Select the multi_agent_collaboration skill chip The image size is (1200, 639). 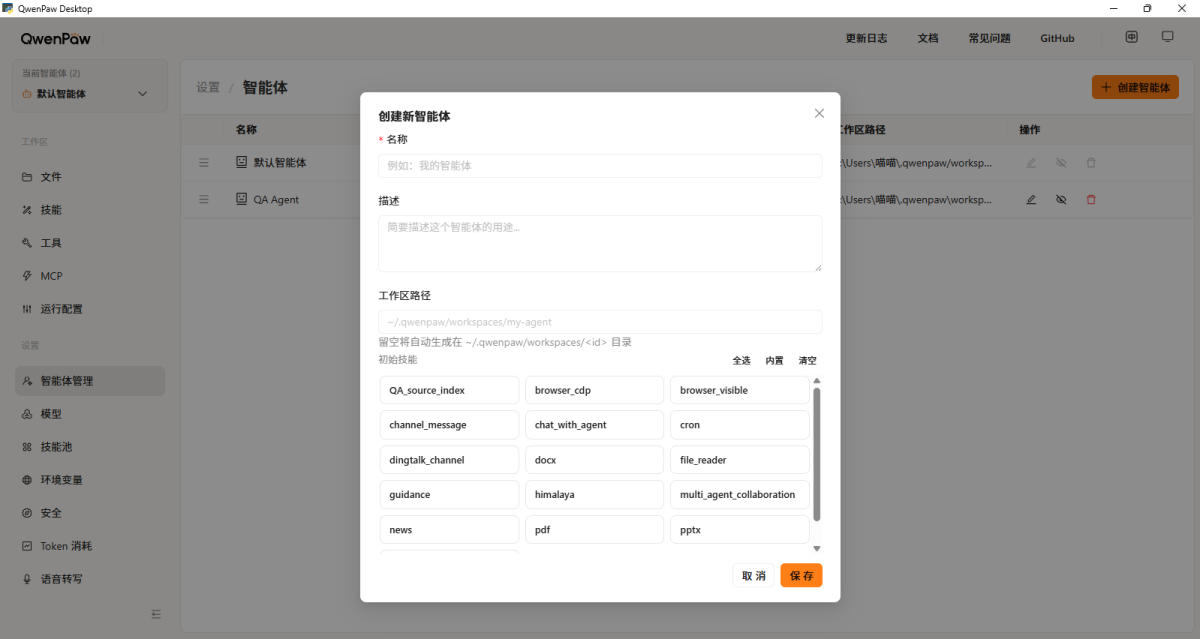click(x=739, y=494)
